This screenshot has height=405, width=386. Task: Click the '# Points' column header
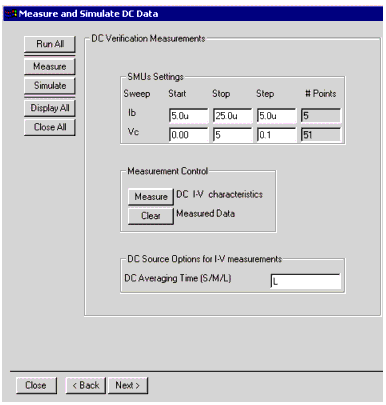[321, 94]
